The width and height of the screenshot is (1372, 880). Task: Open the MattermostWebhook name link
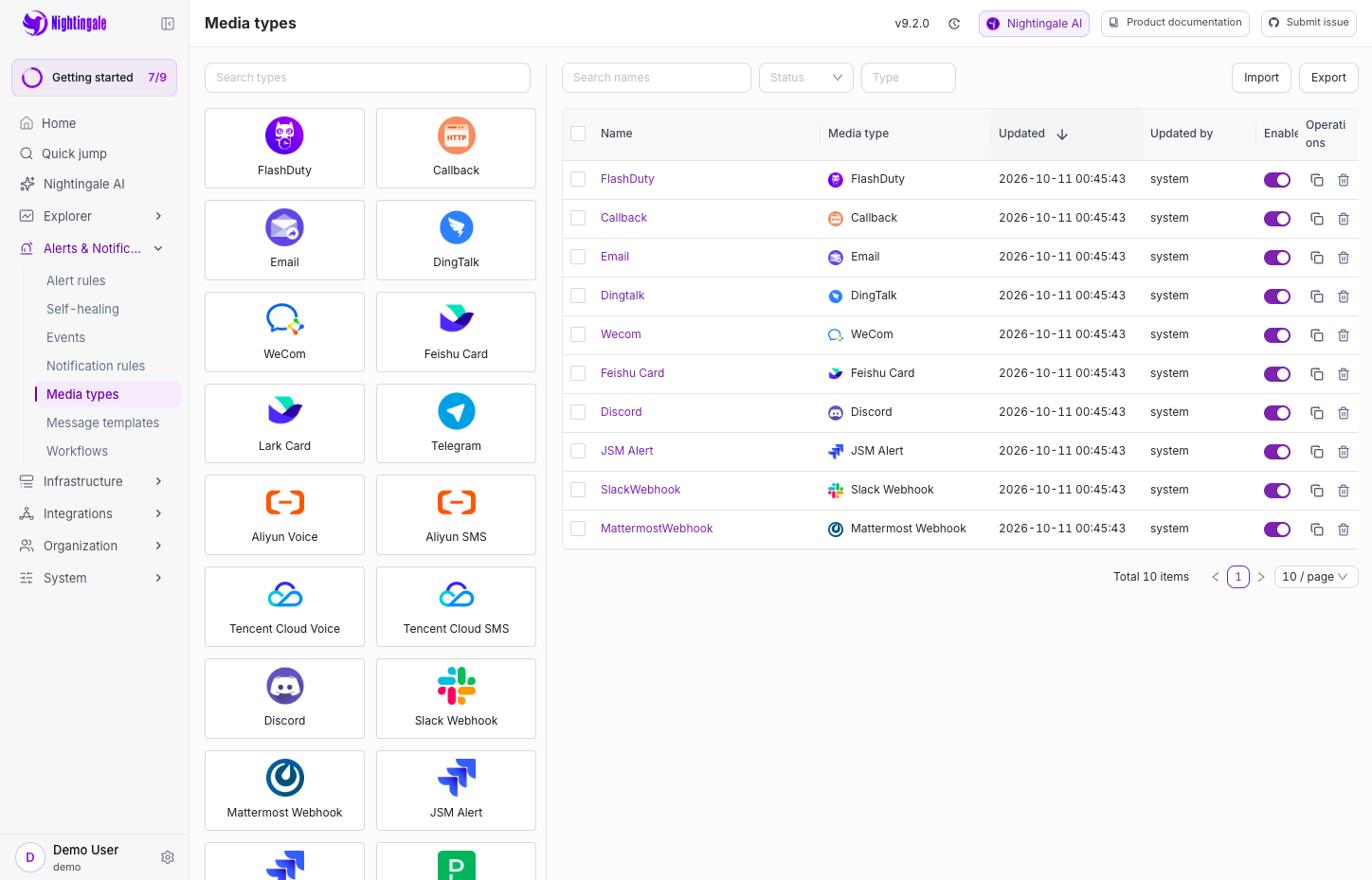click(657, 529)
